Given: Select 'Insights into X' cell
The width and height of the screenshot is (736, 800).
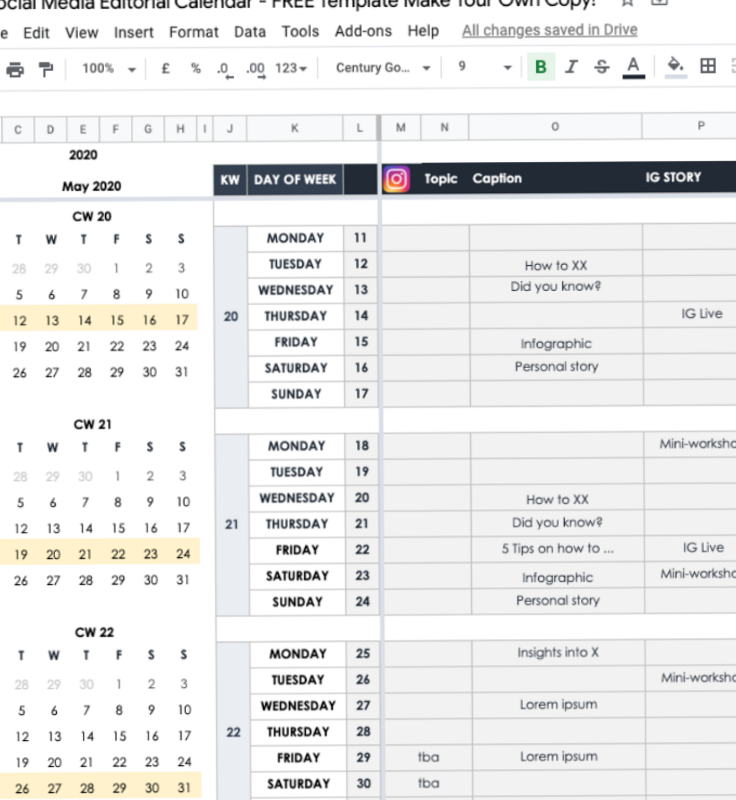Looking at the screenshot, I should coord(558,653).
